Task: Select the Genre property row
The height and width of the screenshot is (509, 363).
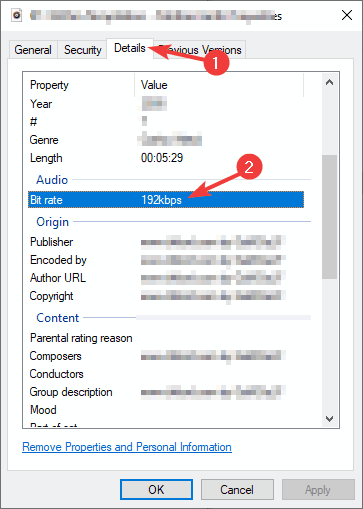Action: click(166, 140)
